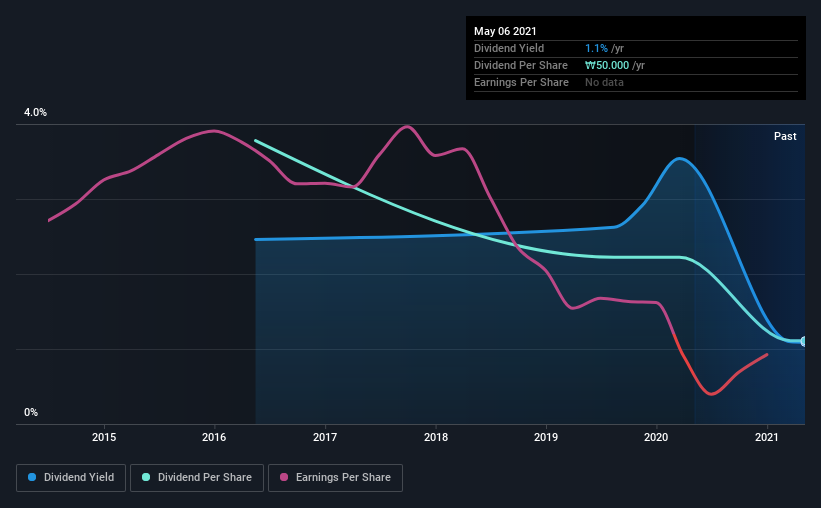Click the tooltip's 'Earnings Per Share' row label
The height and width of the screenshot is (508, 821).
click(522, 82)
